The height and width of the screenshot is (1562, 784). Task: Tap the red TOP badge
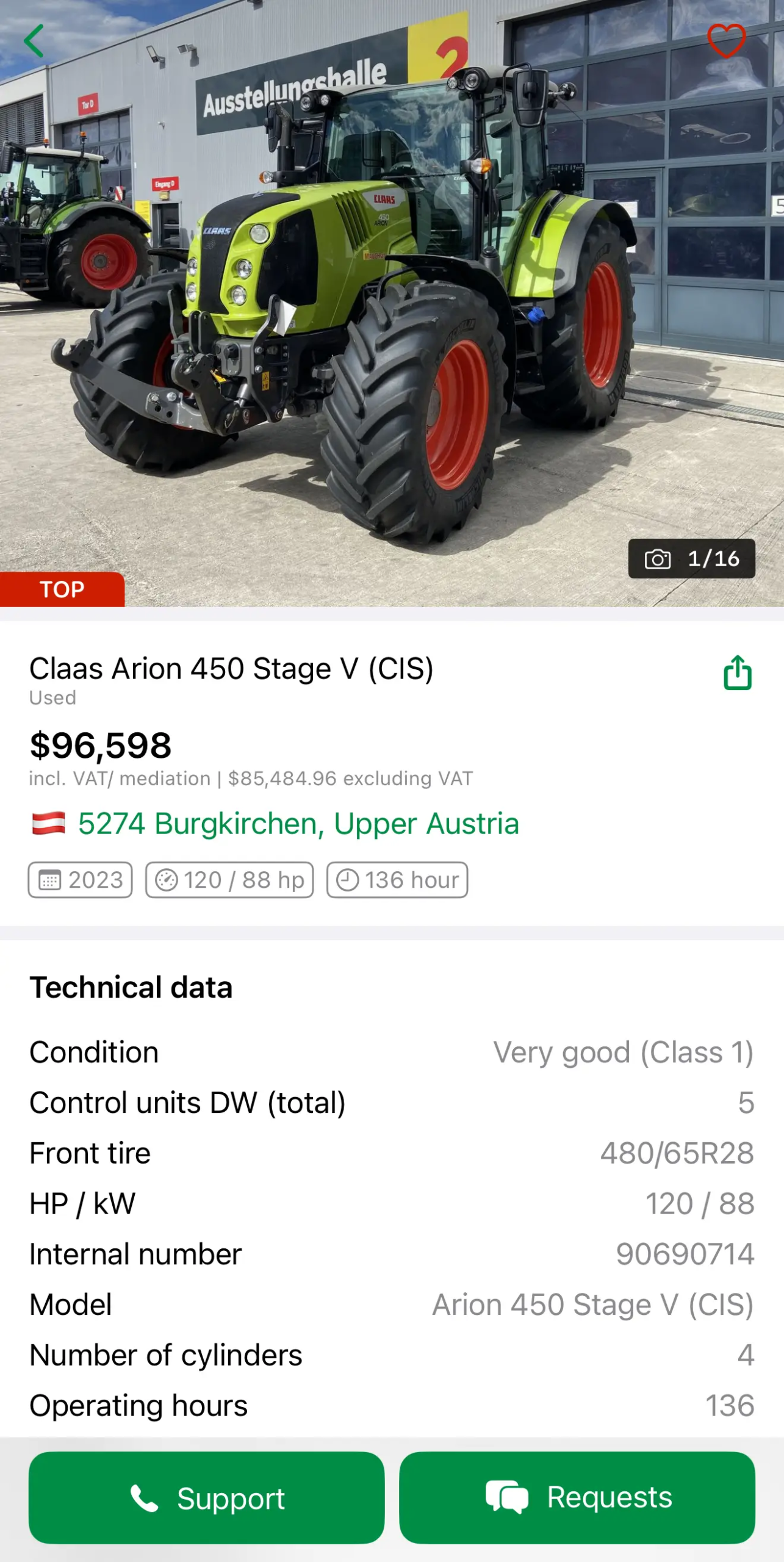pyautogui.click(x=62, y=589)
